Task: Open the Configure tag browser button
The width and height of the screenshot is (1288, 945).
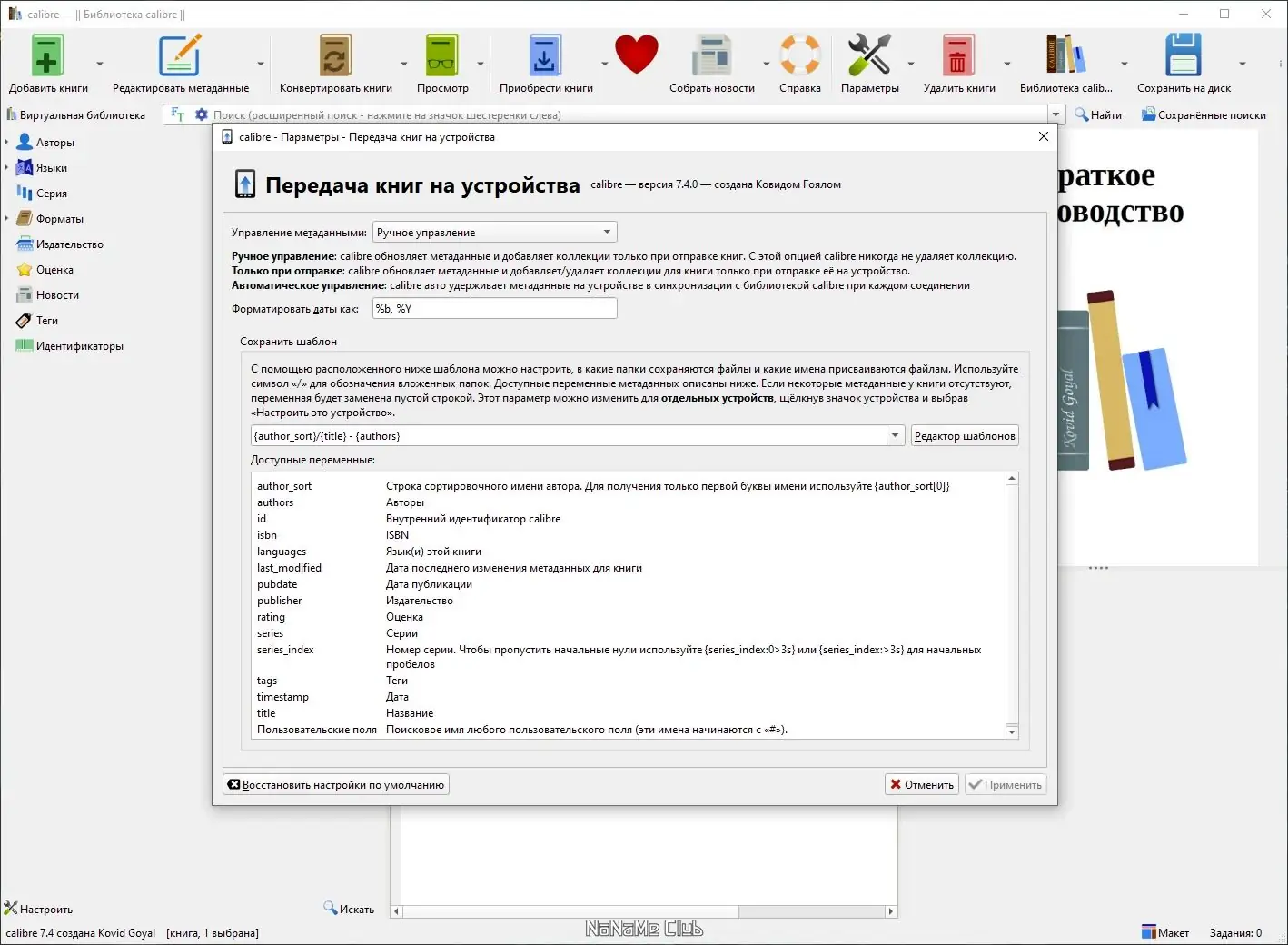Action: tap(38, 909)
